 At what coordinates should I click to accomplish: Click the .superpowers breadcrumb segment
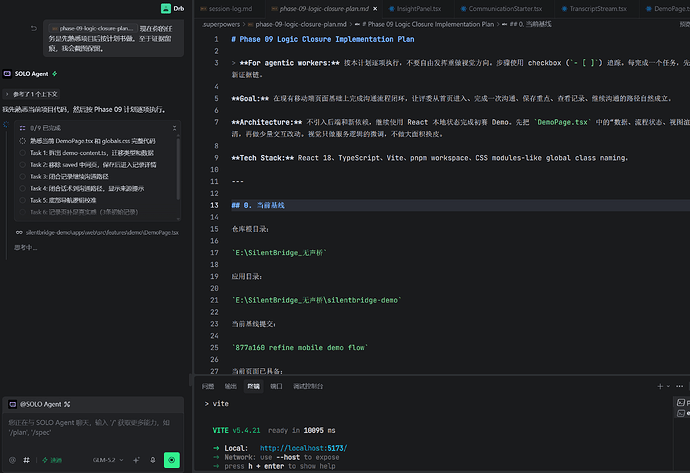point(220,24)
